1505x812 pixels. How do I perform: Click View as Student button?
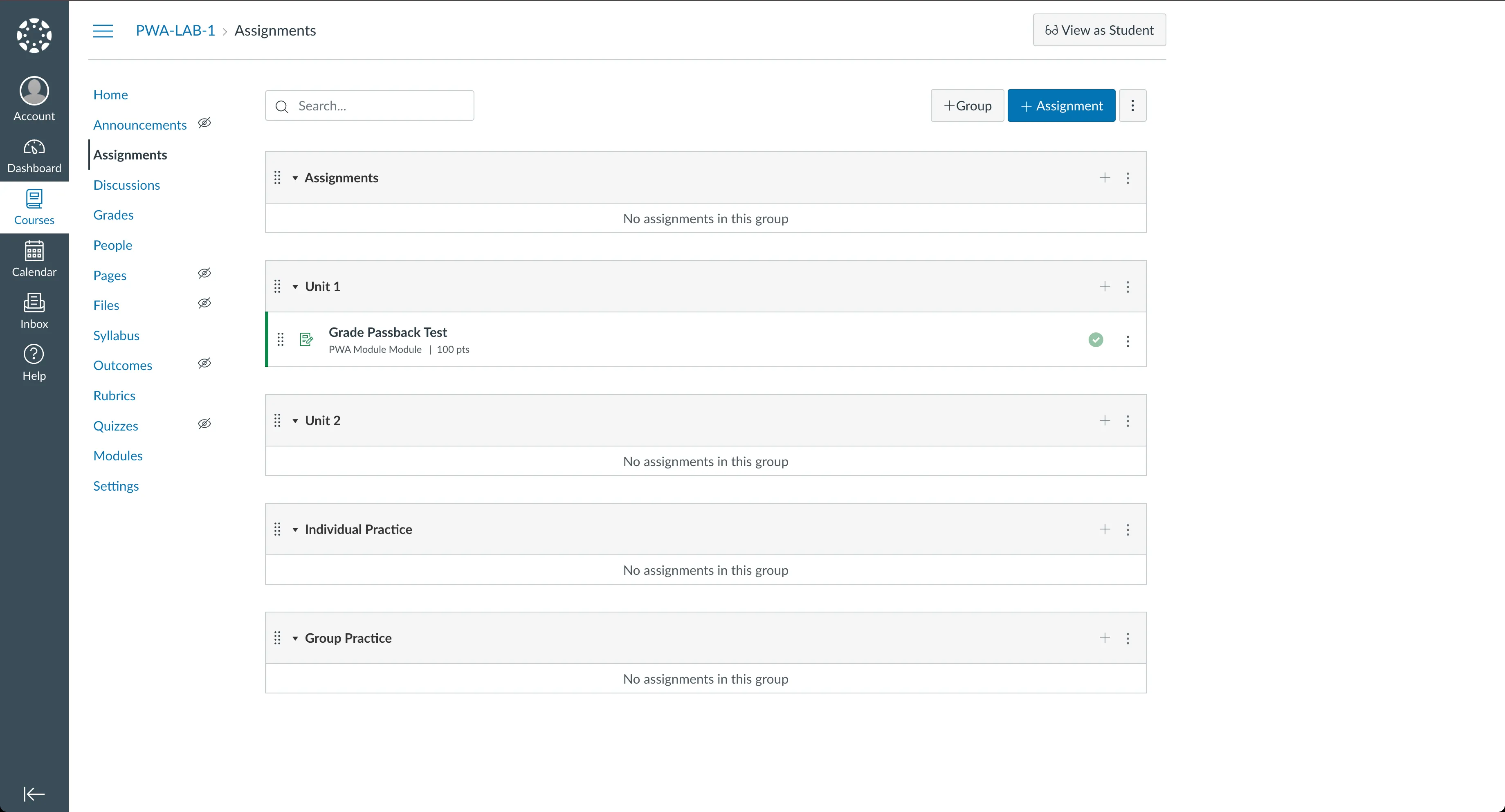(x=1099, y=30)
